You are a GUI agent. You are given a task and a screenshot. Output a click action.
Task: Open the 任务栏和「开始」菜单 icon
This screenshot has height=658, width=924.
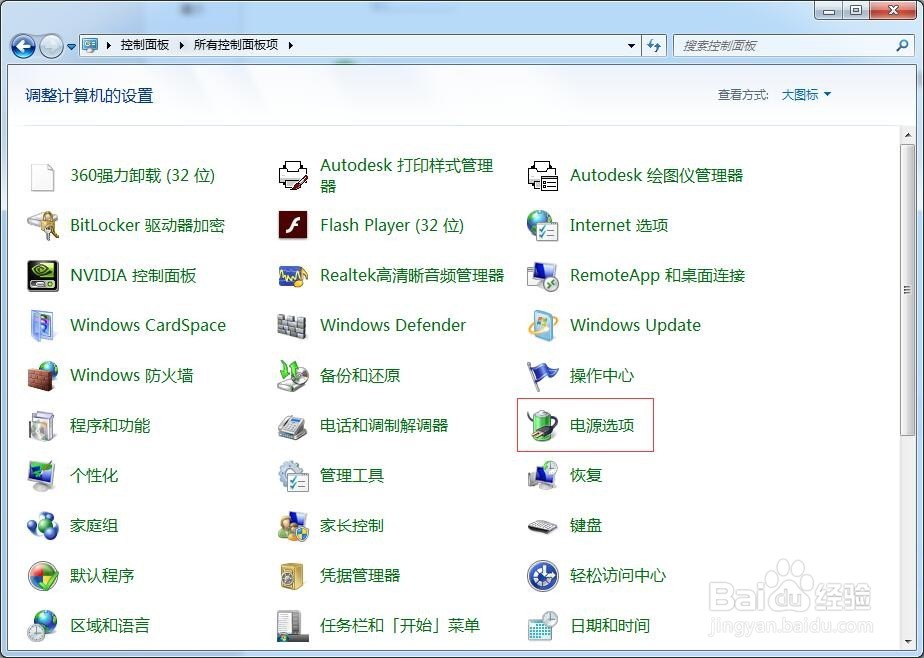[x=293, y=626]
